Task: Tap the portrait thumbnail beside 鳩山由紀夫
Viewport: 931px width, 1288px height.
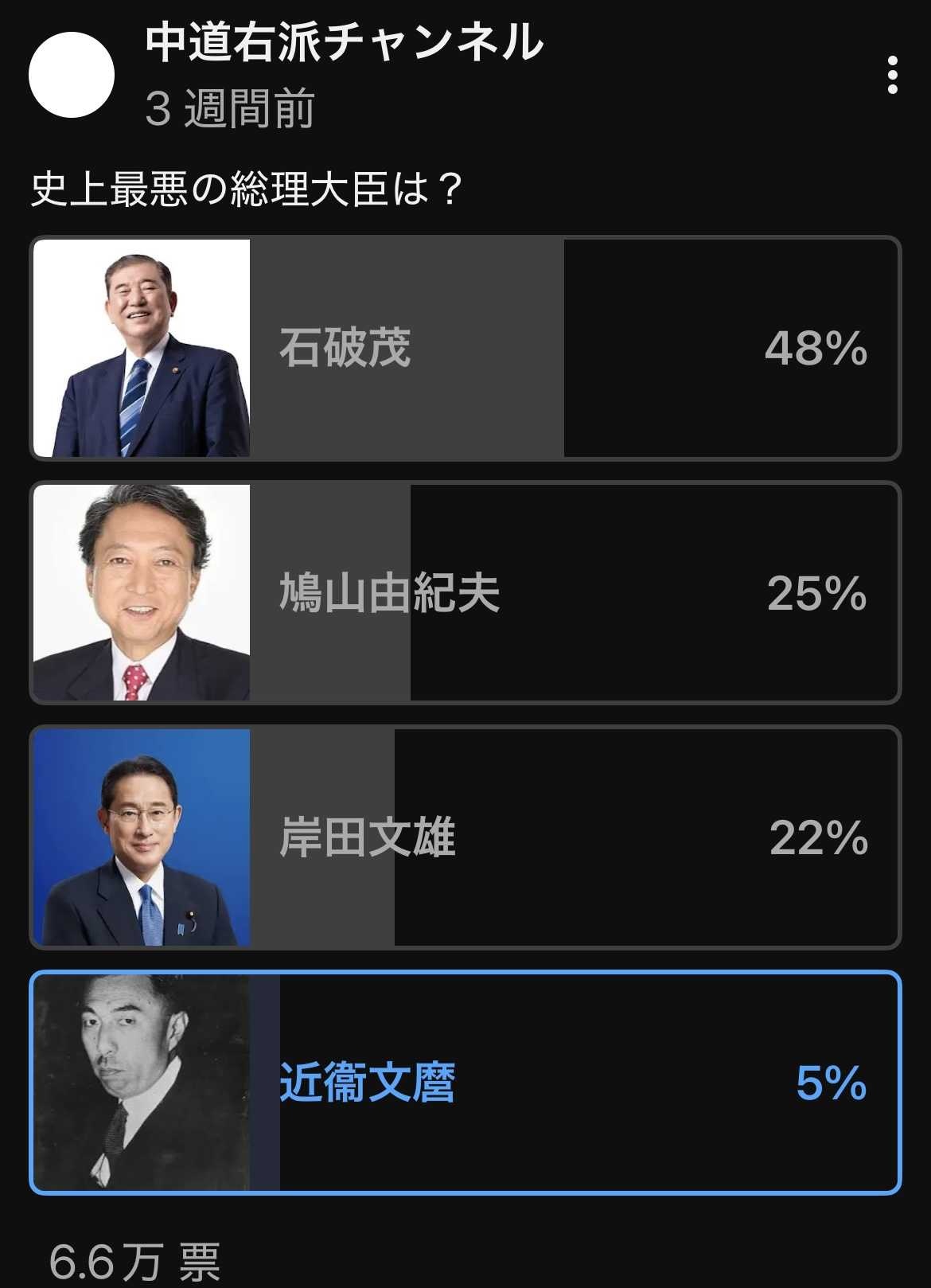Action: pyautogui.click(x=142, y=593)
